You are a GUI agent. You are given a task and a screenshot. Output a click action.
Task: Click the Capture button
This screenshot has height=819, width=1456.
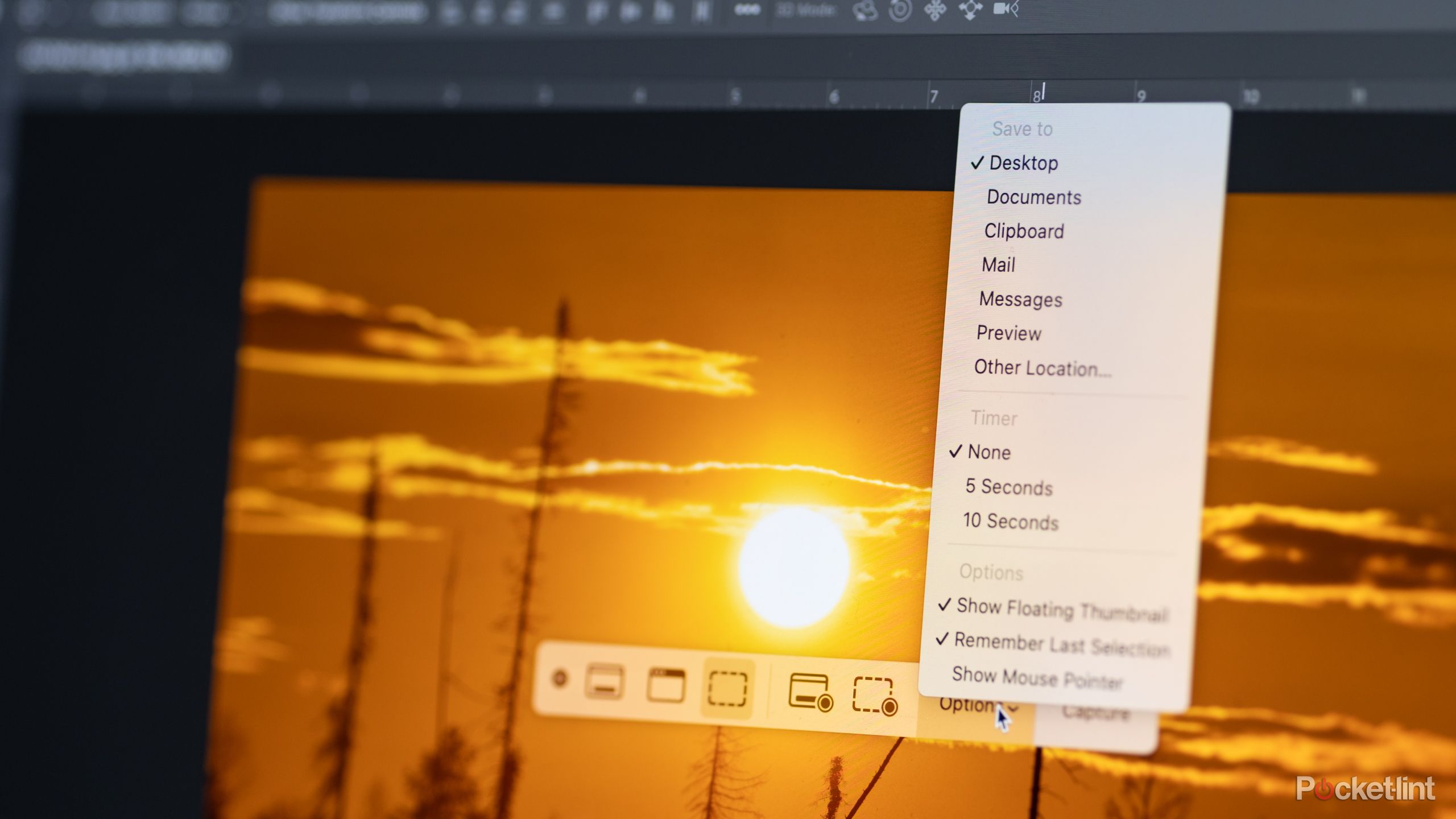(x=1096, y=713)
